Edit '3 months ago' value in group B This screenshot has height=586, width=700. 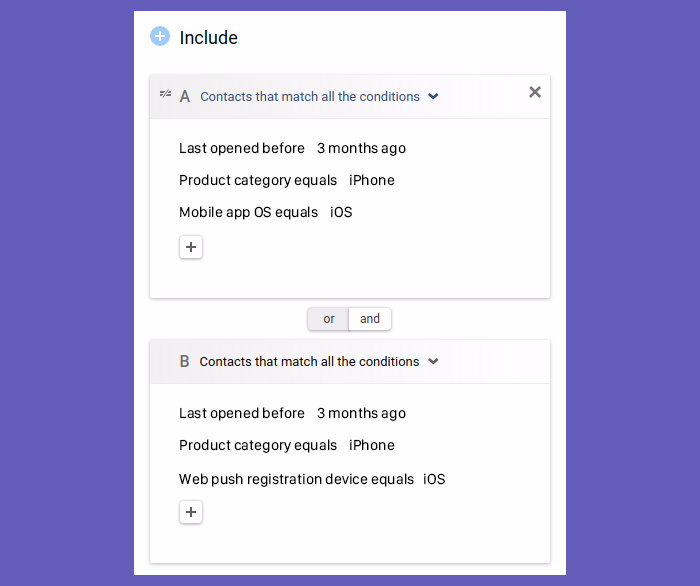(362, 413)
